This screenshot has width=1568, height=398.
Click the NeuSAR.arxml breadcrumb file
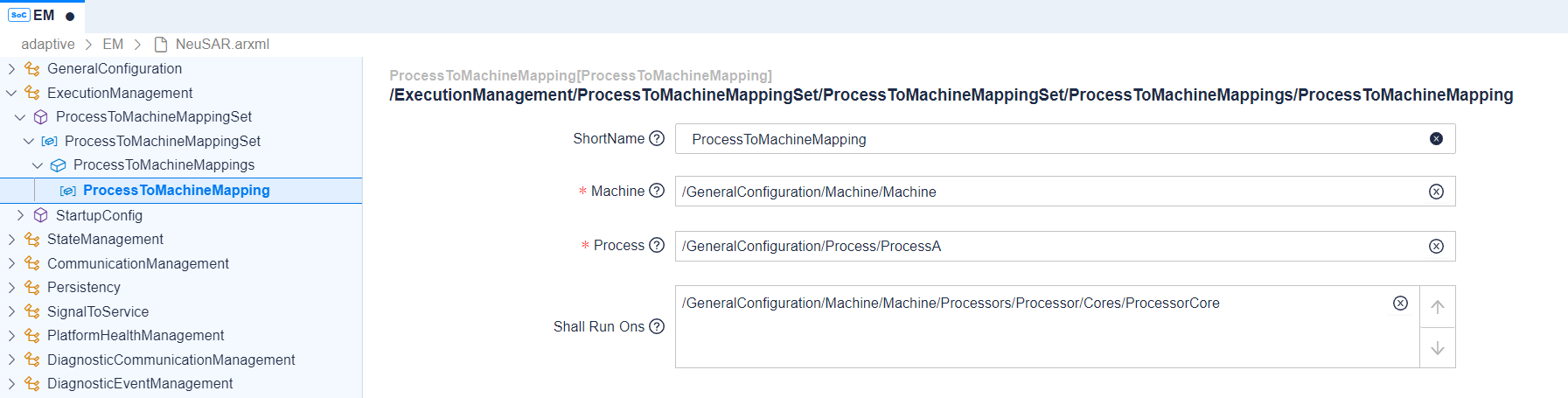(x=221, y=44)
